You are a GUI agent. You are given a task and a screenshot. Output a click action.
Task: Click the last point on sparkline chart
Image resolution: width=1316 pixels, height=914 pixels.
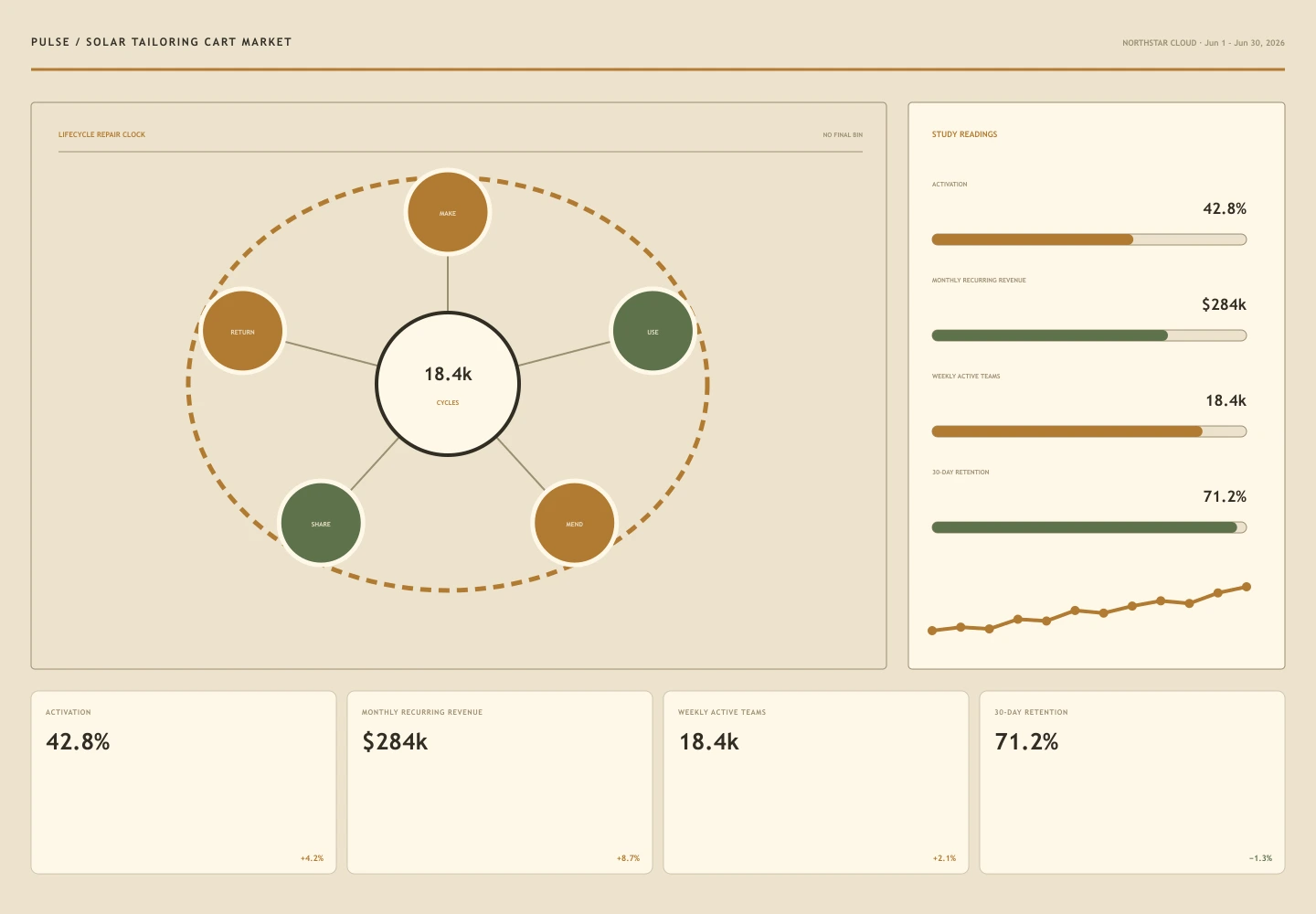point(1247,587)
